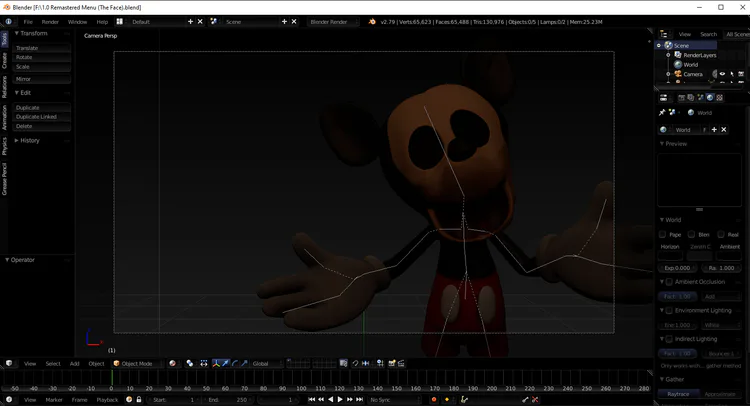Open the Render Layers properties tab icon

coord(691,98)
